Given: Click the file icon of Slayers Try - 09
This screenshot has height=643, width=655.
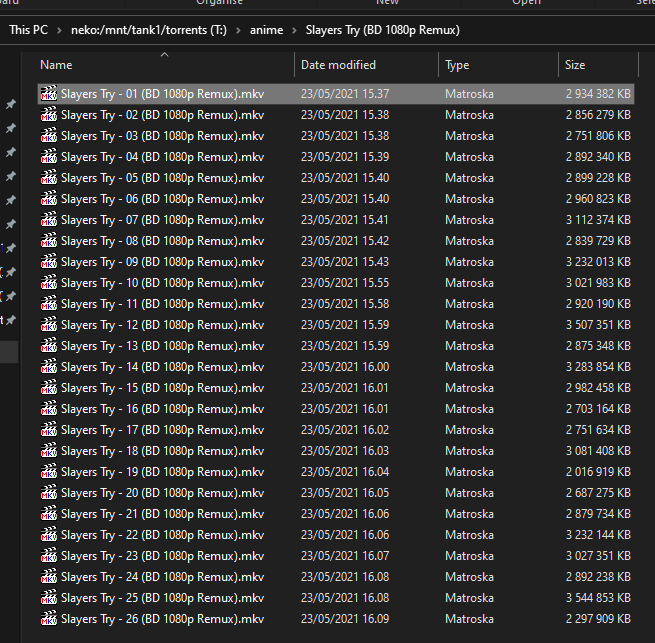Looking at the screenshot, I should pyautogui.click(x=49, y=262).
